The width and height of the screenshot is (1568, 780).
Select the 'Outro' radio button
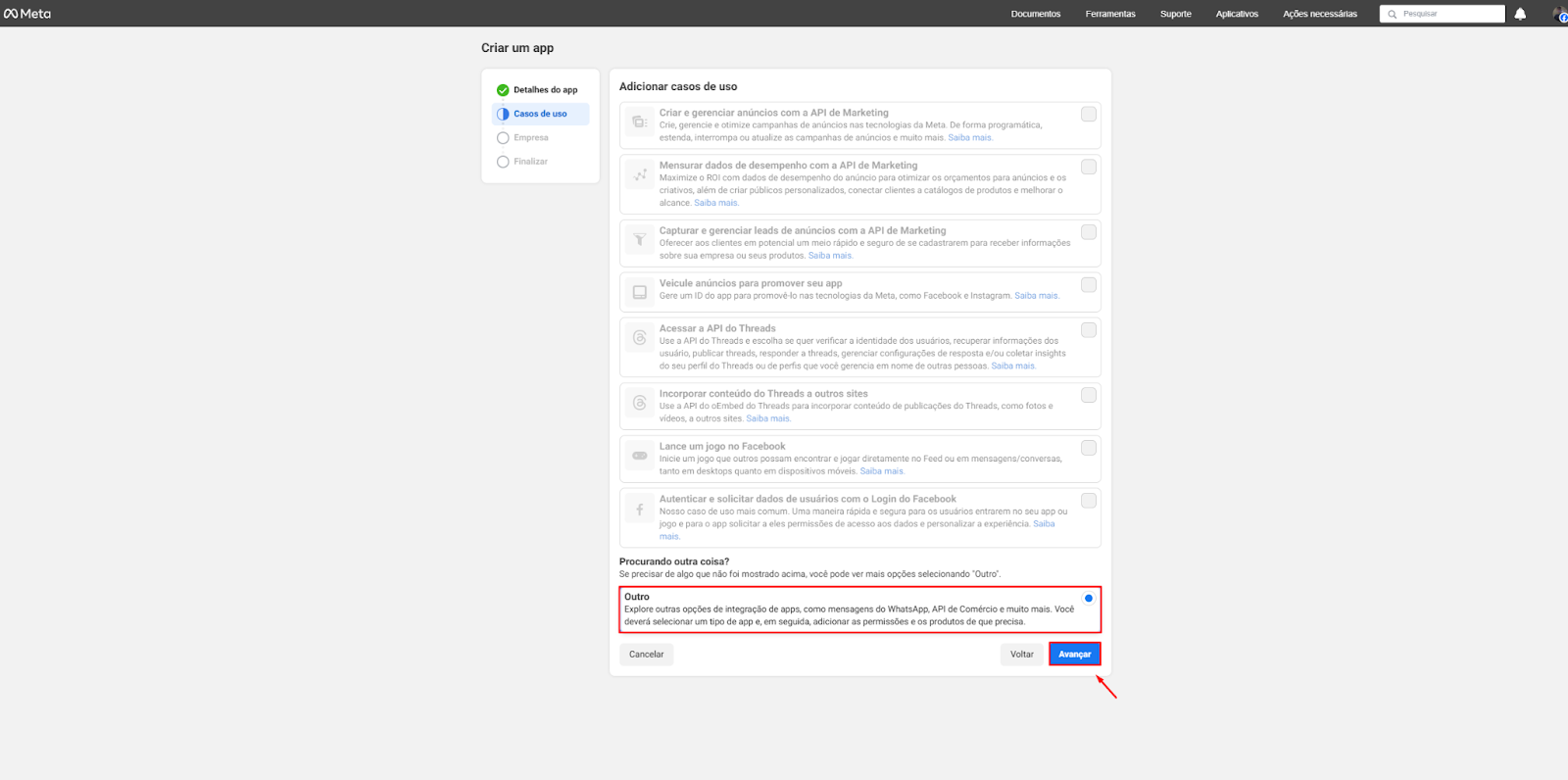click(x=1088, y=598)
